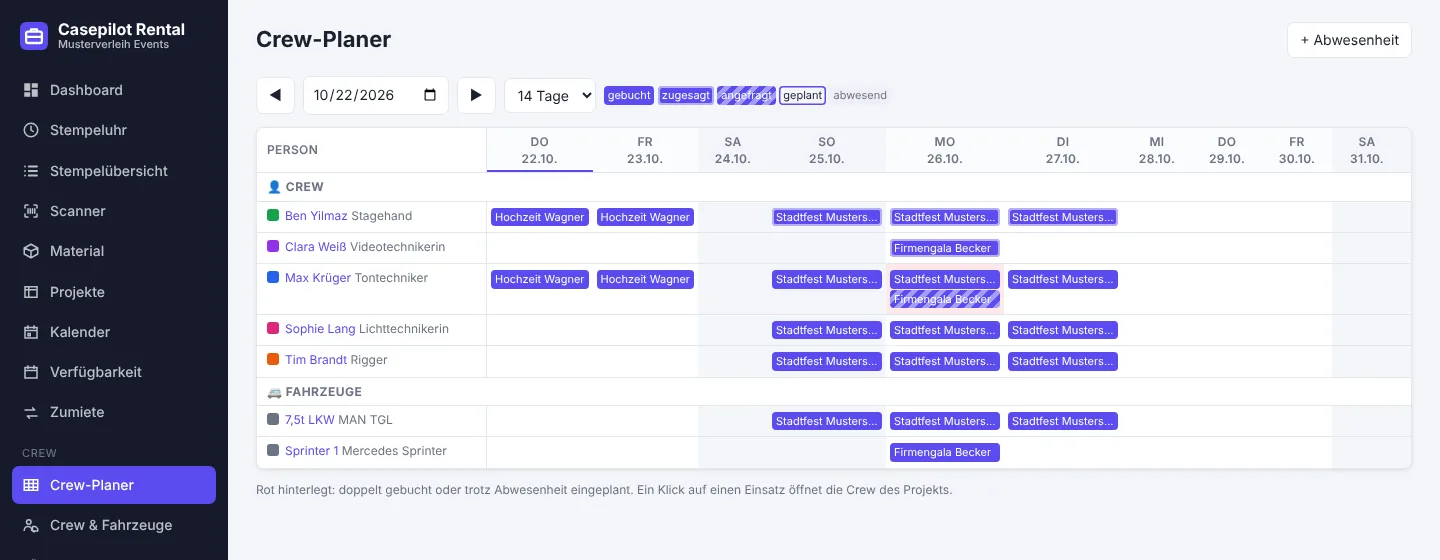Open Clara Weiß's profile link
The width and height of the screenshot is (1440, 560).
(x=315, y=247)
